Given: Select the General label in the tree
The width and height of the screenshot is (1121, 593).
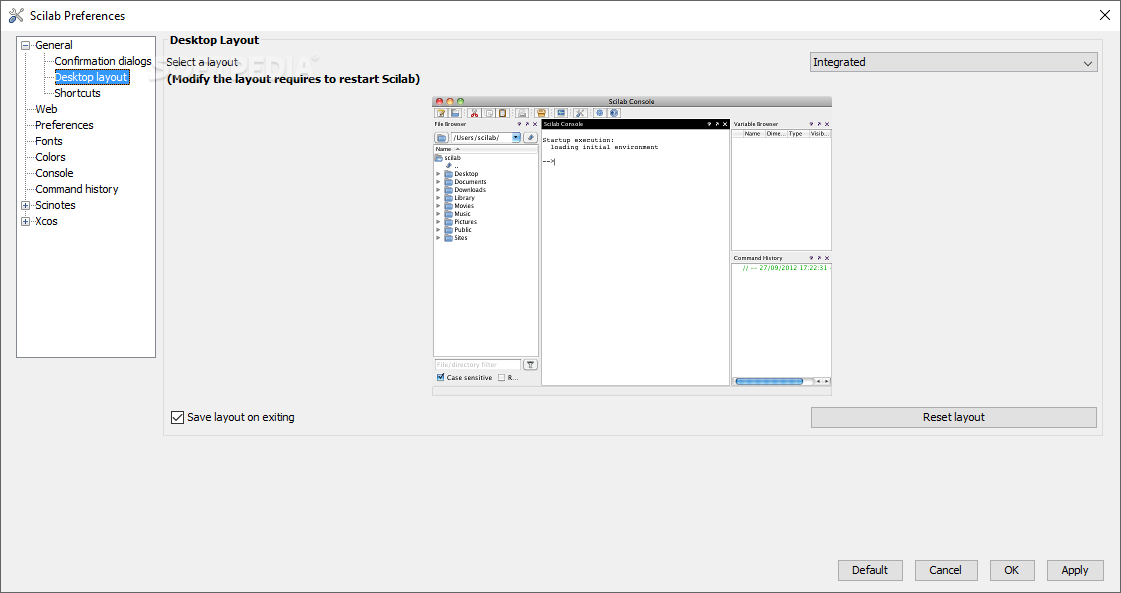Looking at the screenshot, I should coord(54,45).
